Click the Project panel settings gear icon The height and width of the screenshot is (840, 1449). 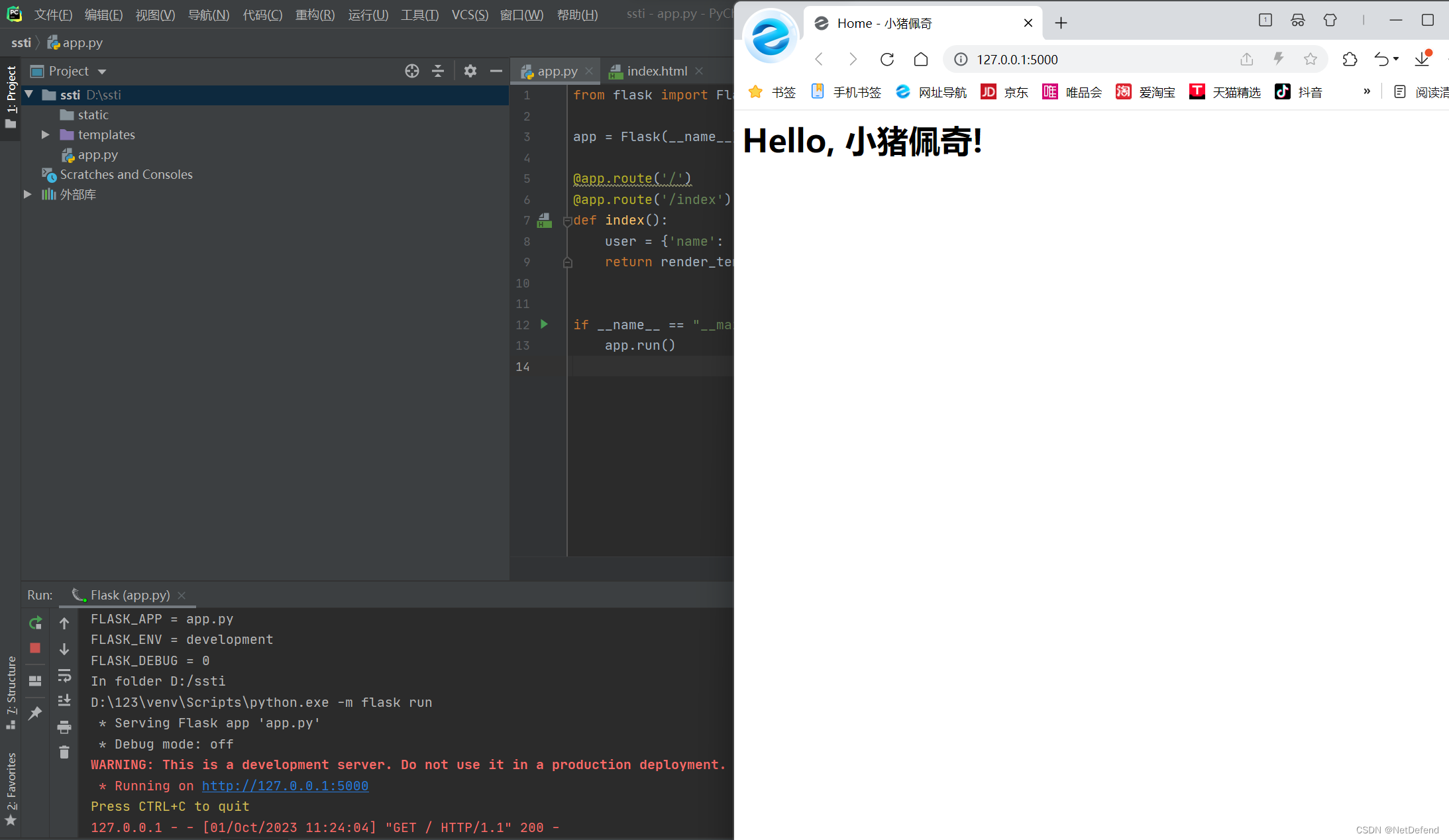(470, 70)
